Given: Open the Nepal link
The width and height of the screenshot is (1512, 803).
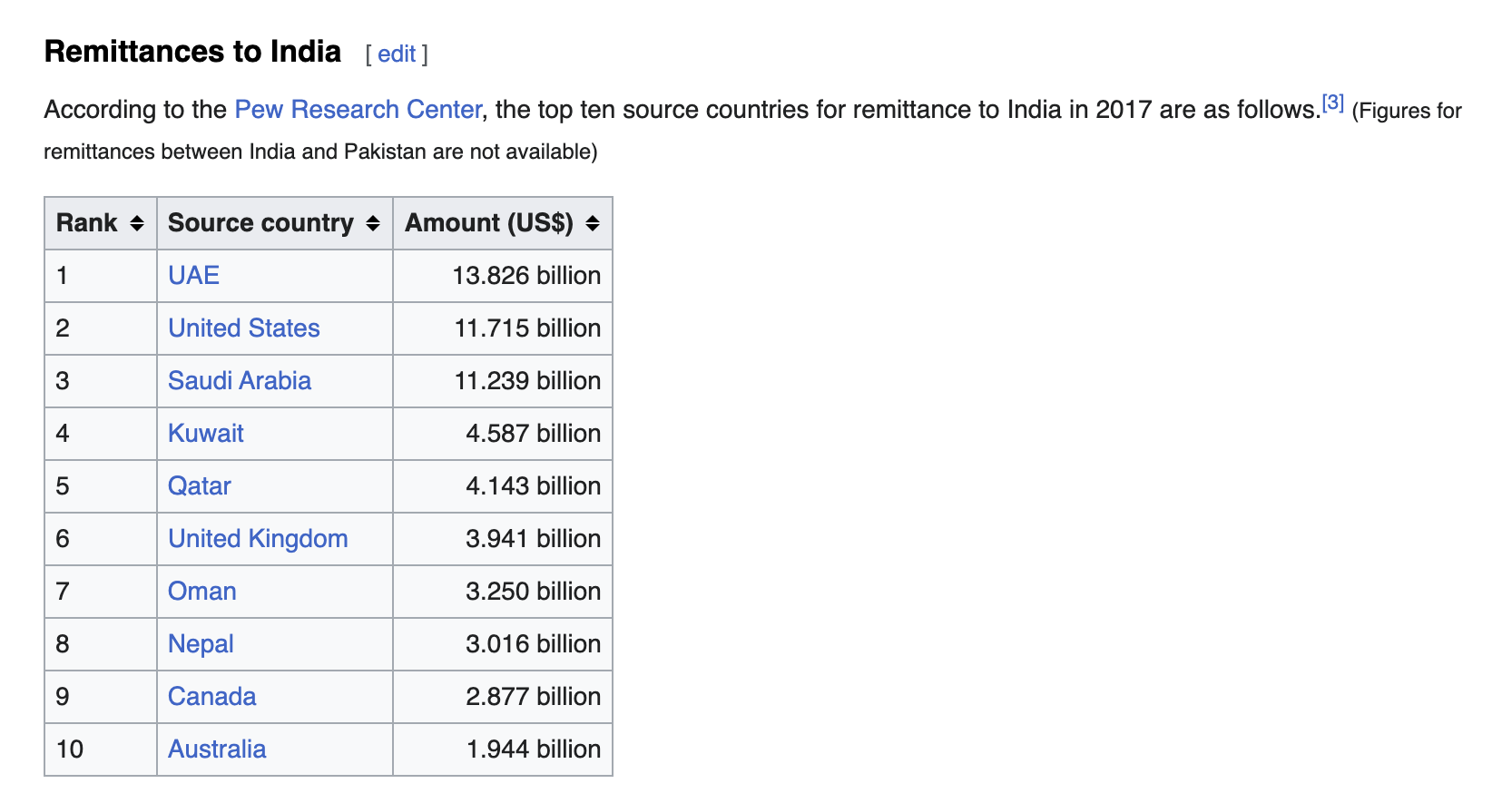Looking at the screenshot, I should click(x=201, y=644).
